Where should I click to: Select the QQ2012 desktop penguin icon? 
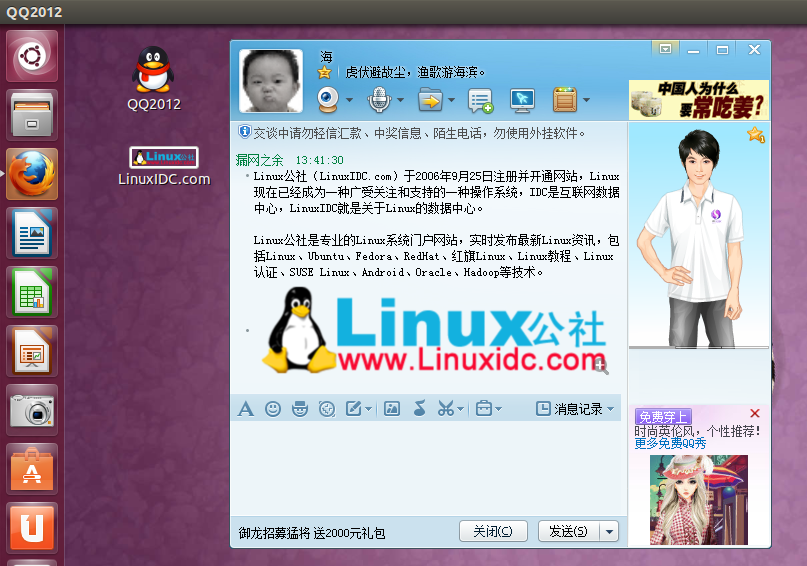(153, 78)
